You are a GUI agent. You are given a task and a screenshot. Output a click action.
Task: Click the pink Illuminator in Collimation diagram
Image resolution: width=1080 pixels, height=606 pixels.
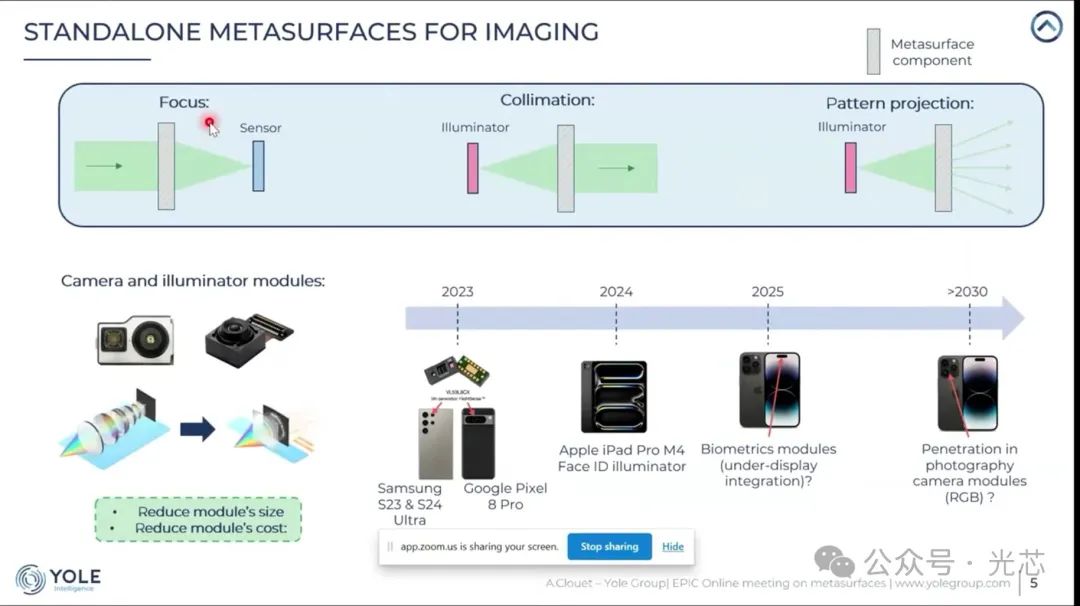pyautogui.click(x=472, y=168)
